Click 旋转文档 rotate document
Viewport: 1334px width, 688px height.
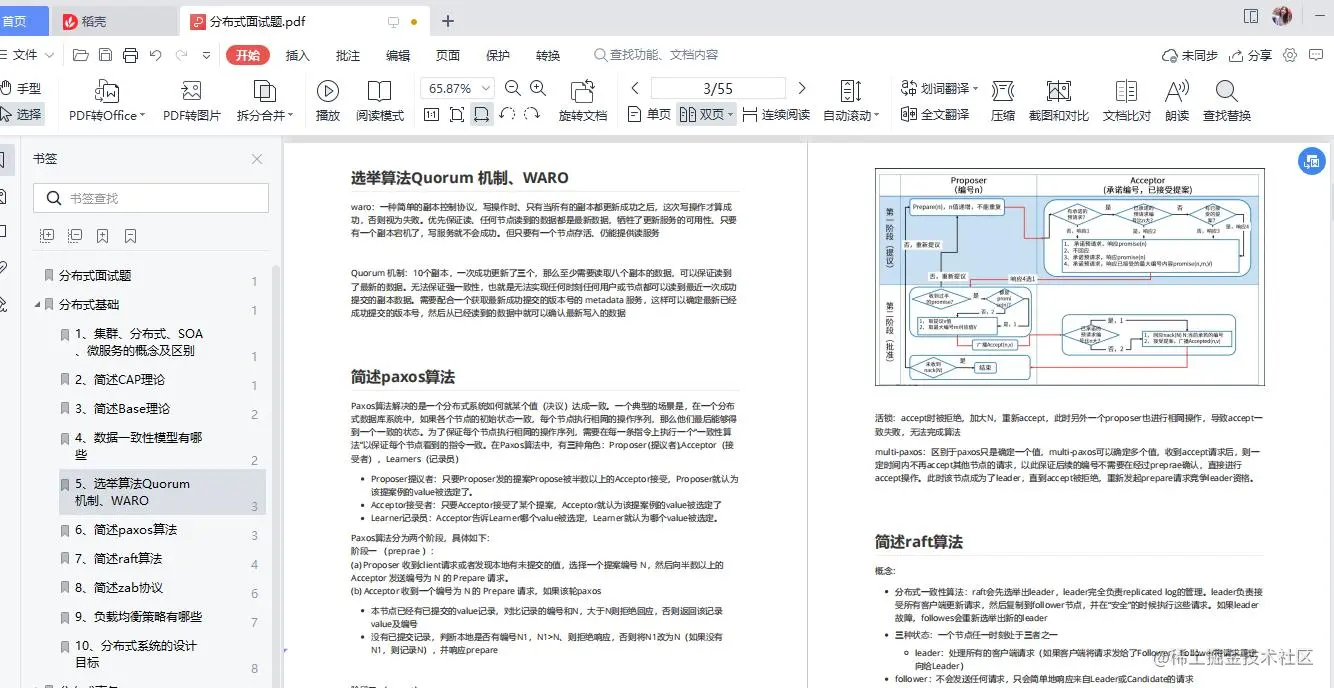583,101
